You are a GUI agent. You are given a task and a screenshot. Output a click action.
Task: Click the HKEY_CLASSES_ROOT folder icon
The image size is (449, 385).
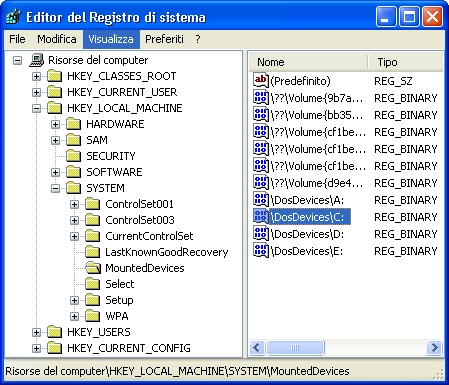tap(54, 76)
